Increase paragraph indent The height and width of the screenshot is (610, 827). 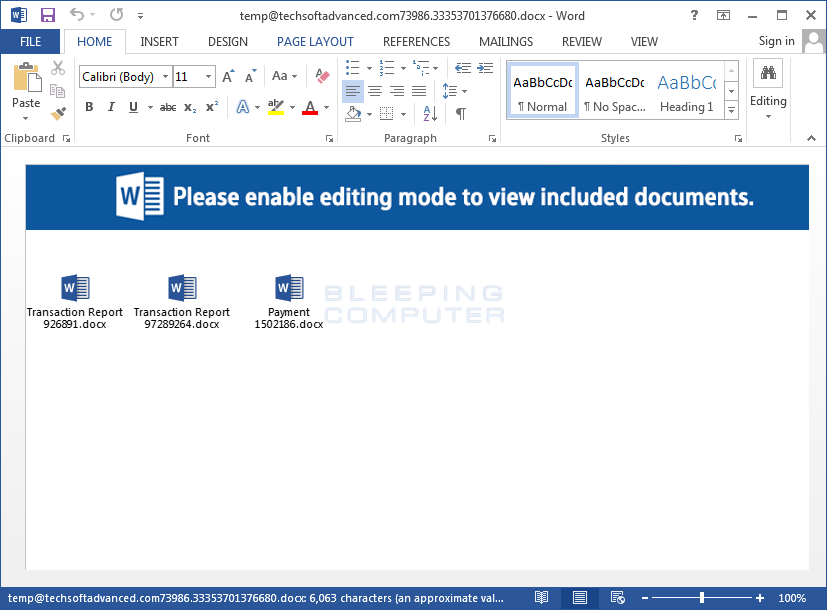tap(485, 68)
